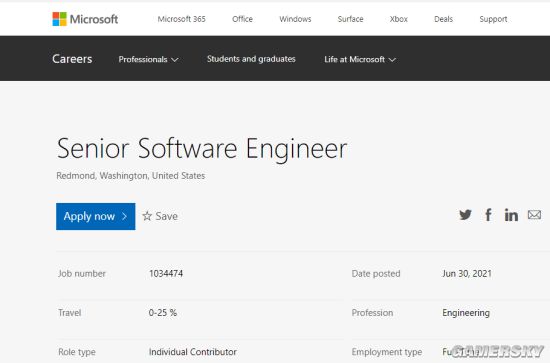Open the Xbox navigation link
The width and height of the screenshot is (550, 363).
pos(399,19)
